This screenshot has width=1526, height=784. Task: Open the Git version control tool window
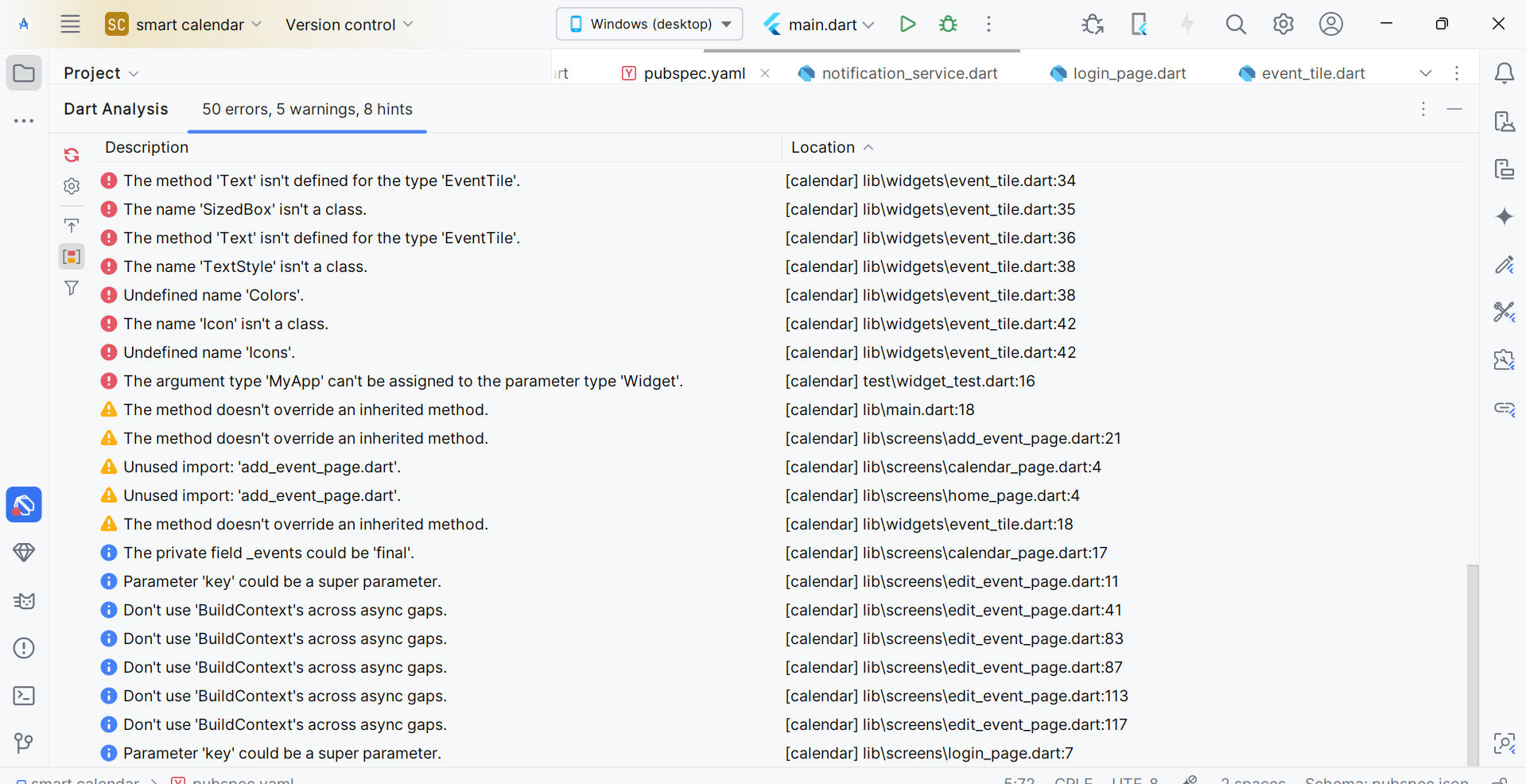pyautogui.click(x=24, y=743)
